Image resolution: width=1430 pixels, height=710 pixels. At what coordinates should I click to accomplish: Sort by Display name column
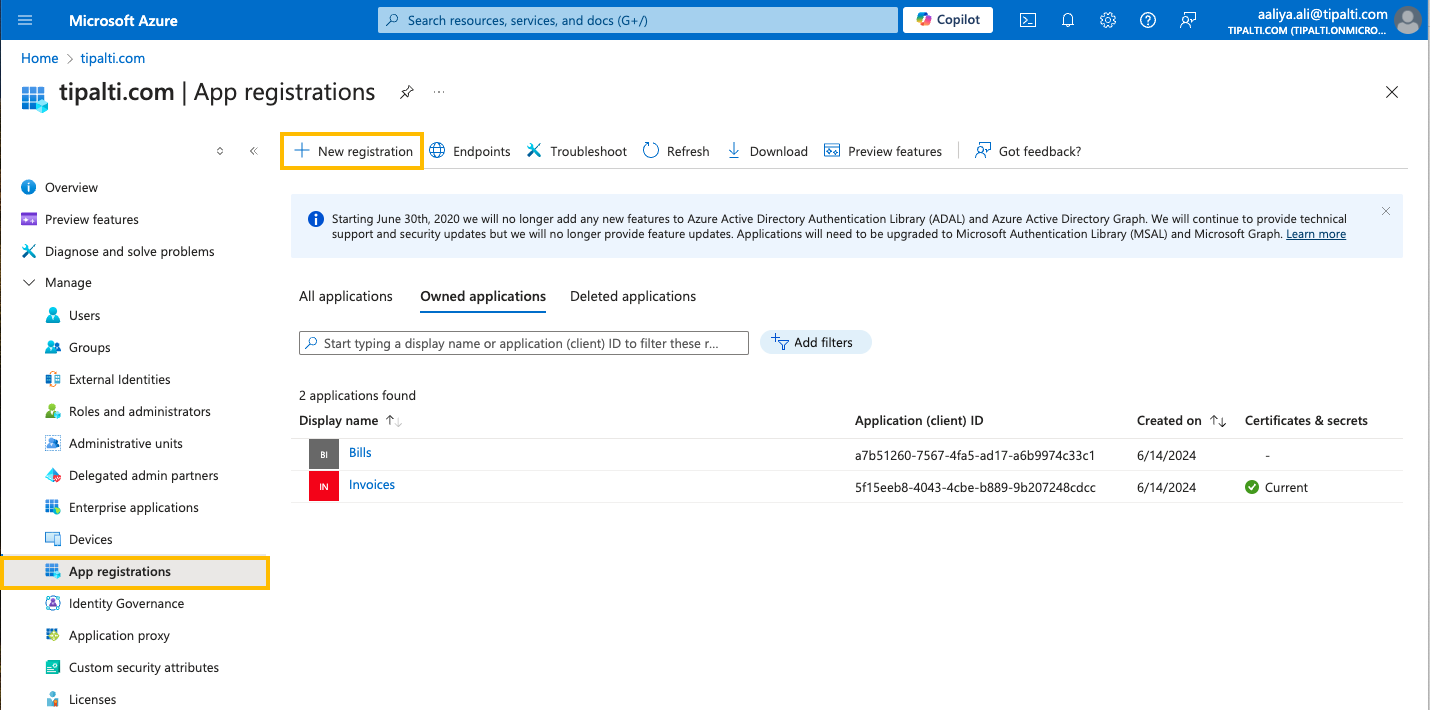coord(393,421)
